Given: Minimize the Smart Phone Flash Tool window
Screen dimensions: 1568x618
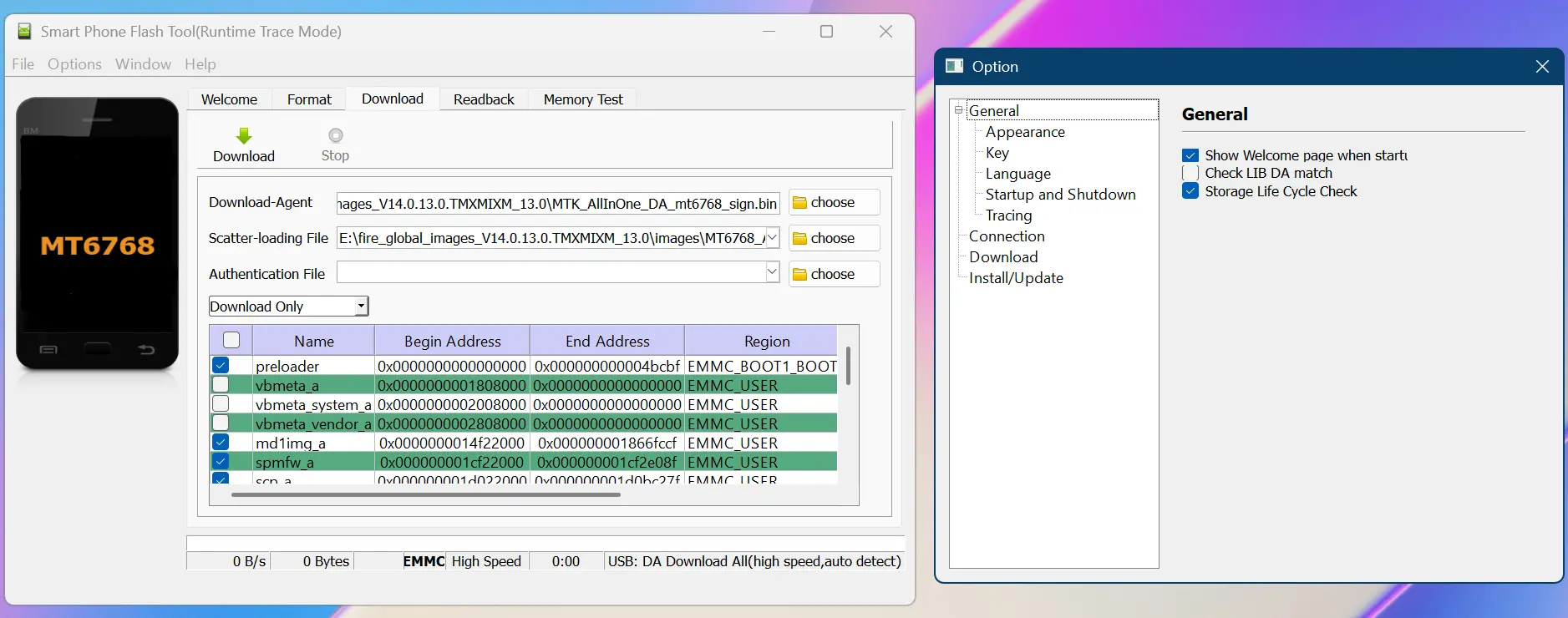Looking at the screenshot, I should [x=769, y=31].
